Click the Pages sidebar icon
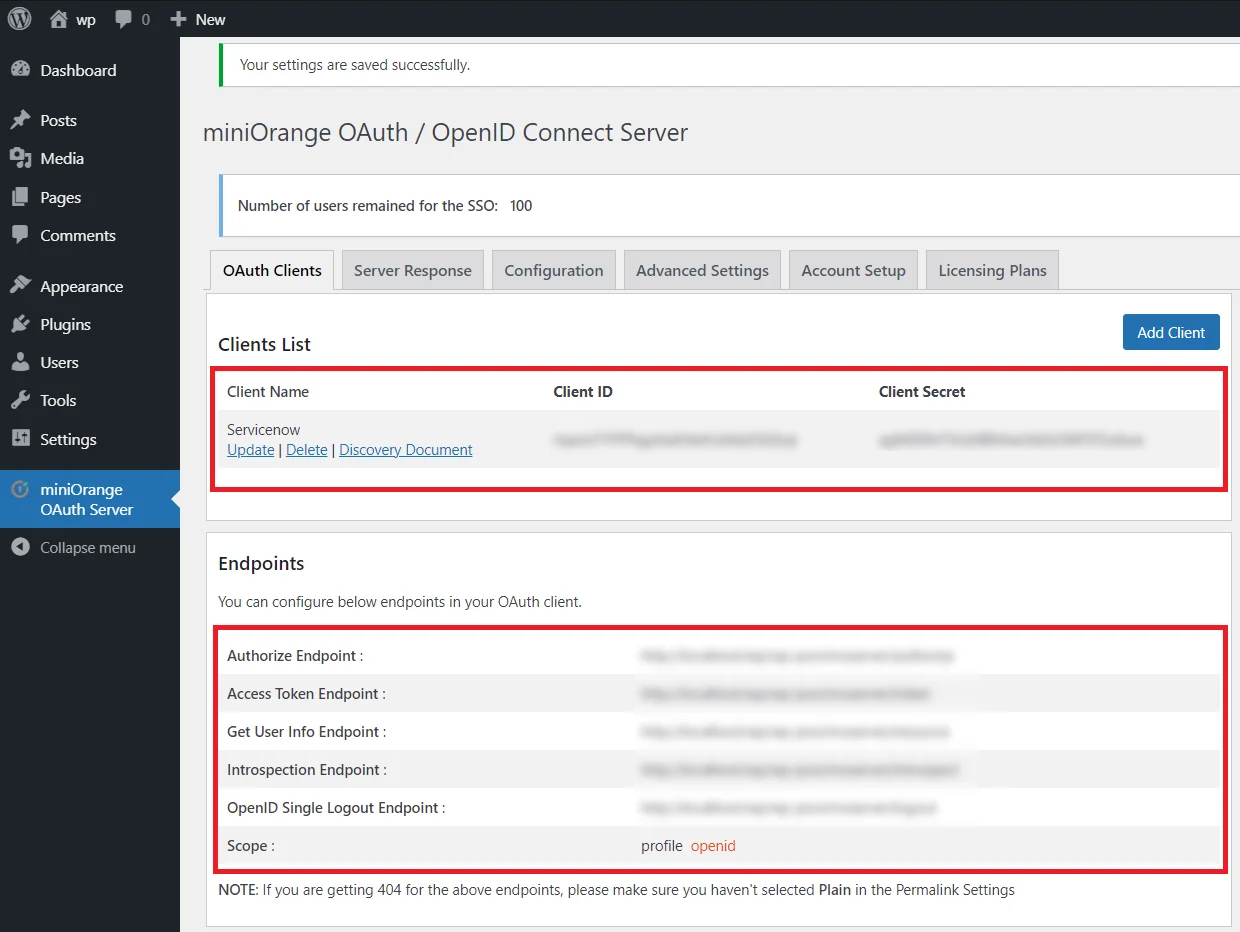The height and width of the screenshot is (932, 1240). pos(20,197)
